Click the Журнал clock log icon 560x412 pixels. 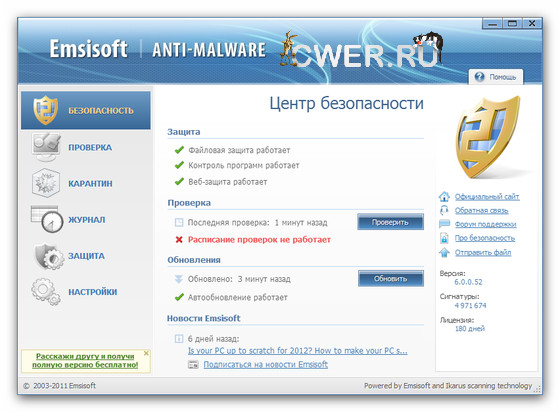click(47, 219)
